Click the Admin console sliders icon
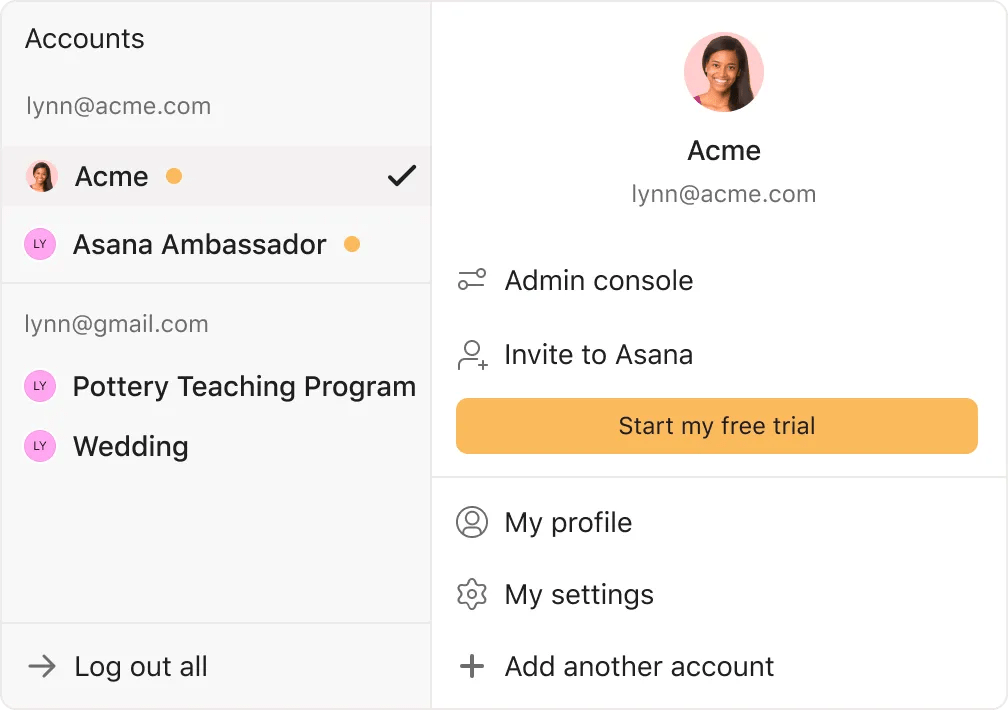This screenshot has height=710, width=1008. [472, 280]
